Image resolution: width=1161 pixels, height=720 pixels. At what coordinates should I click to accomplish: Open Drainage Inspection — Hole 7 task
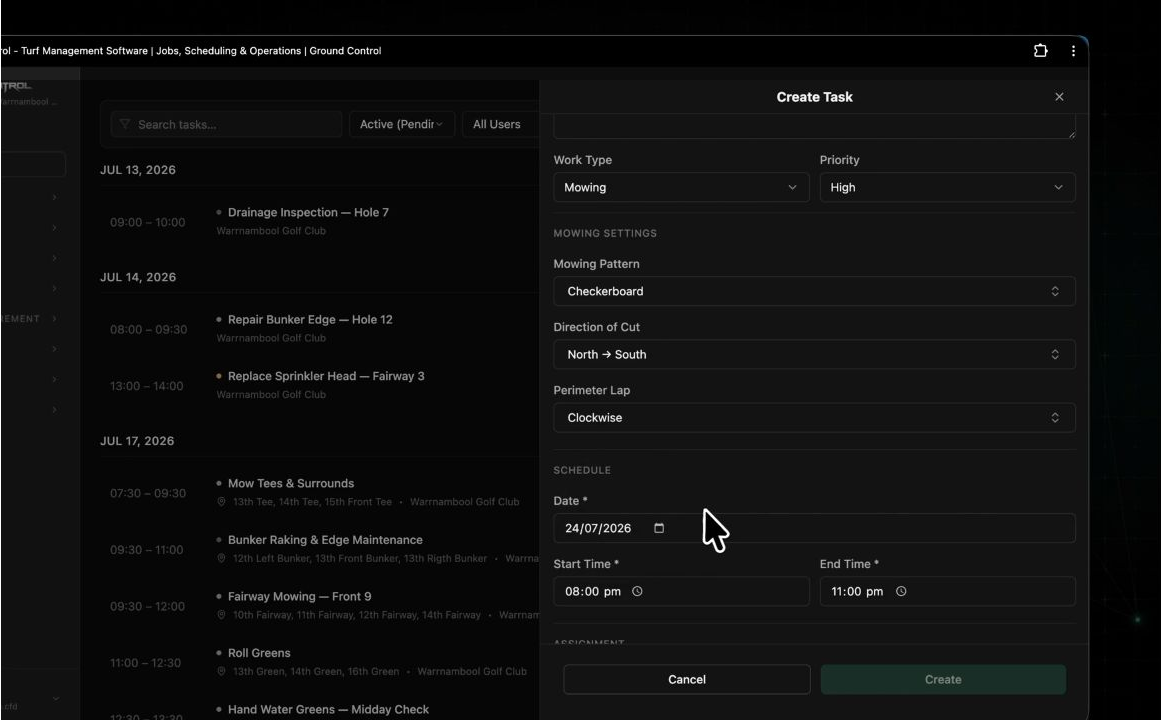pos(308,213)
